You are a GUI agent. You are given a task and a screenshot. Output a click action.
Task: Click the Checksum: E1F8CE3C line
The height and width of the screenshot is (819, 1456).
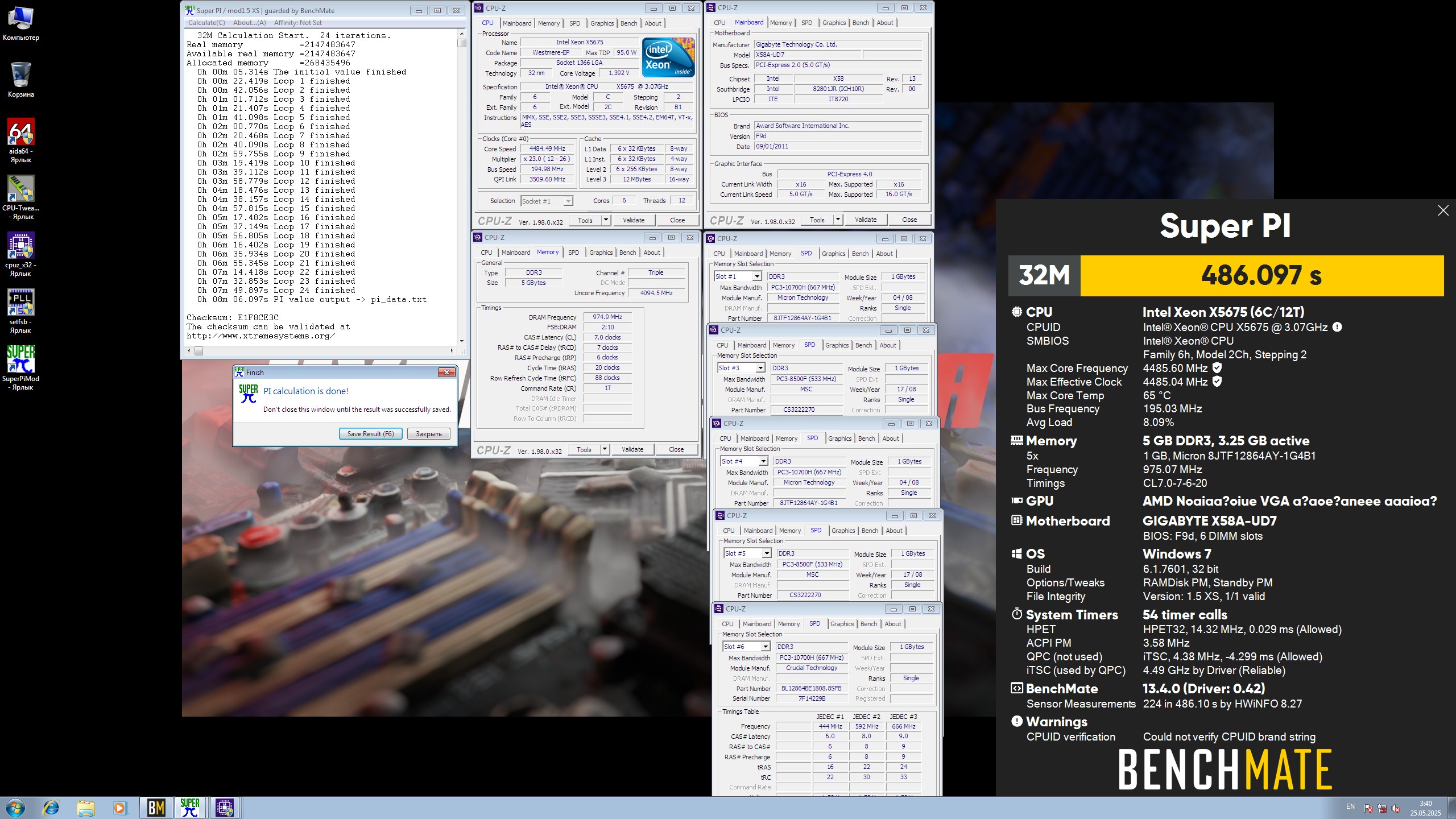click(233, 317)
